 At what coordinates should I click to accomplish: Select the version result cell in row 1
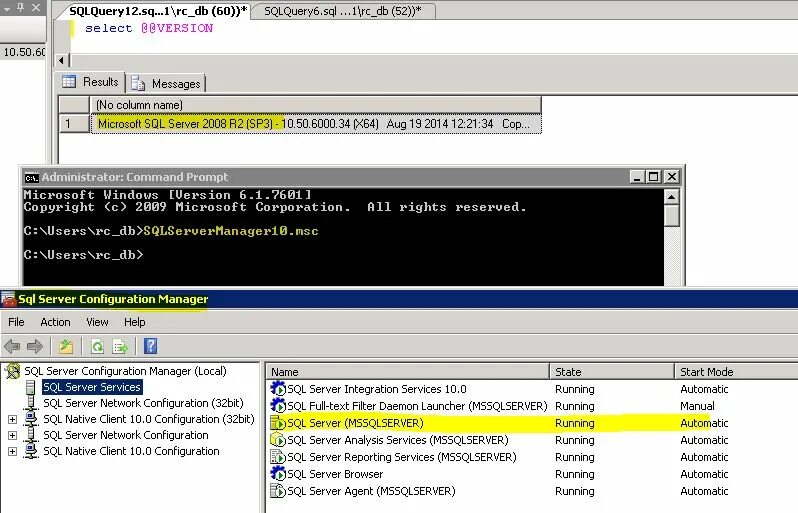[316, 124]
